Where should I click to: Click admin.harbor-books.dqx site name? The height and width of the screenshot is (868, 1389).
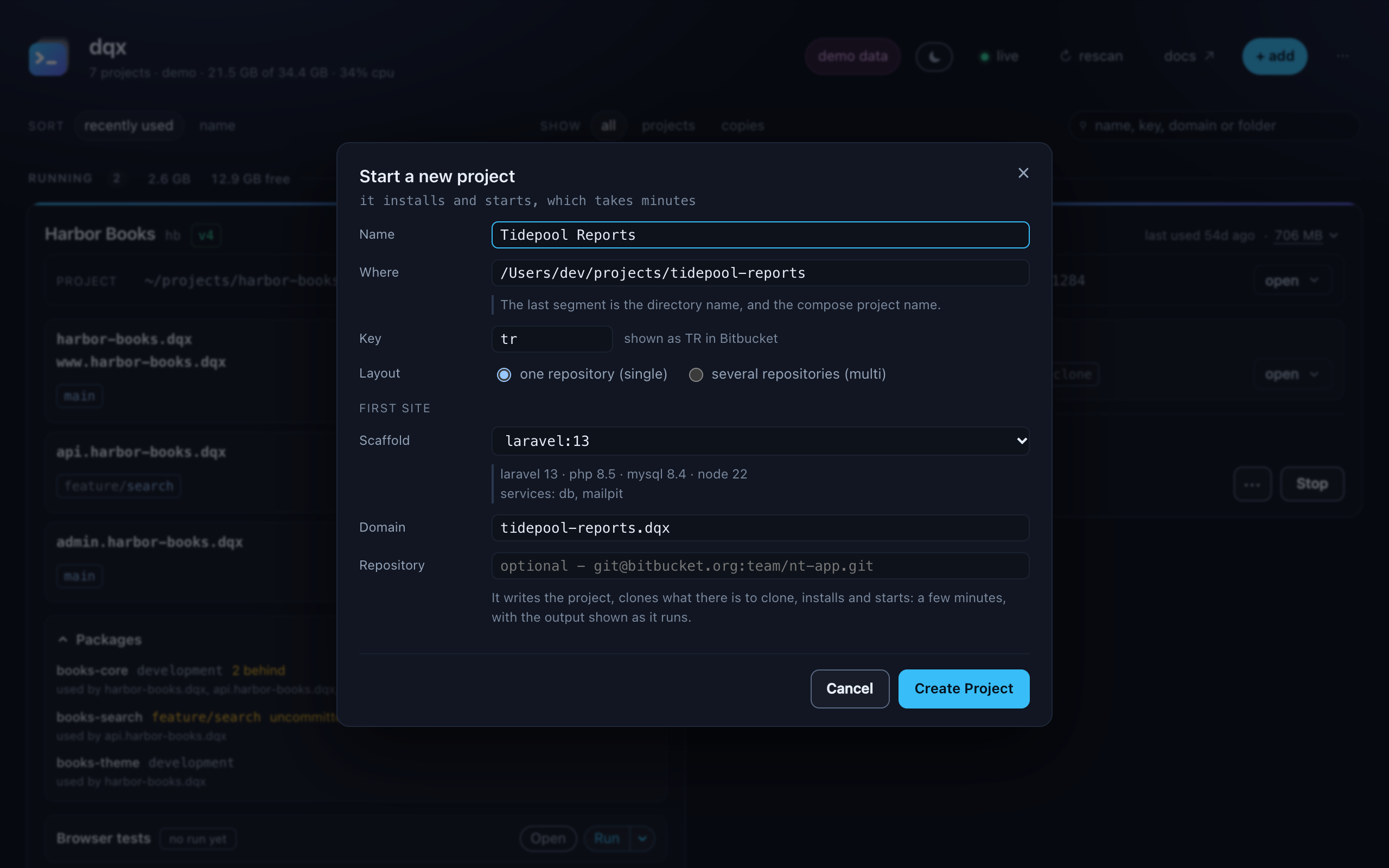pyautogui.click(x=149, y=542)
